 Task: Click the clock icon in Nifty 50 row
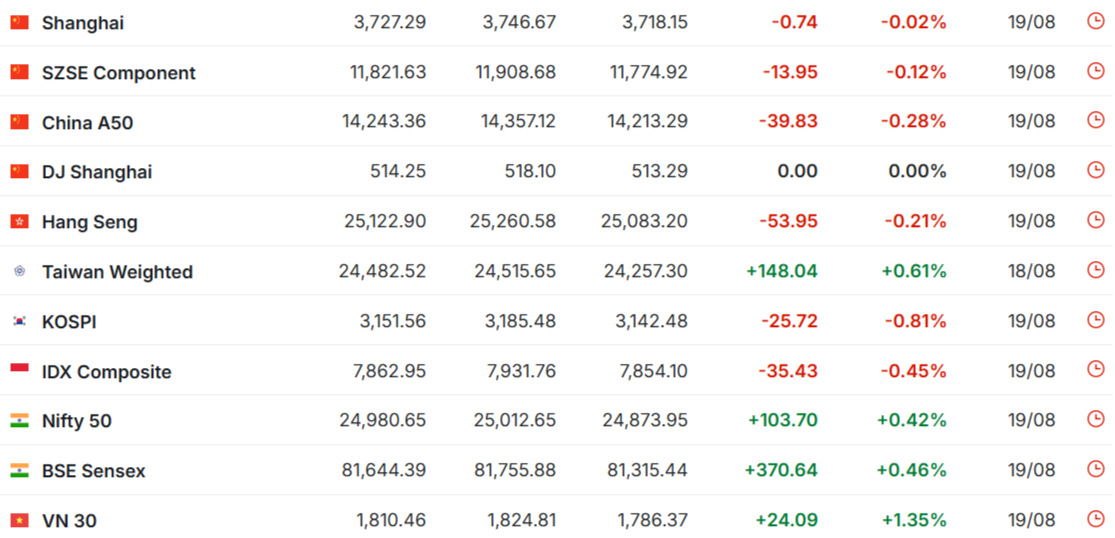pyautogui.click(x=1096, y=419)
